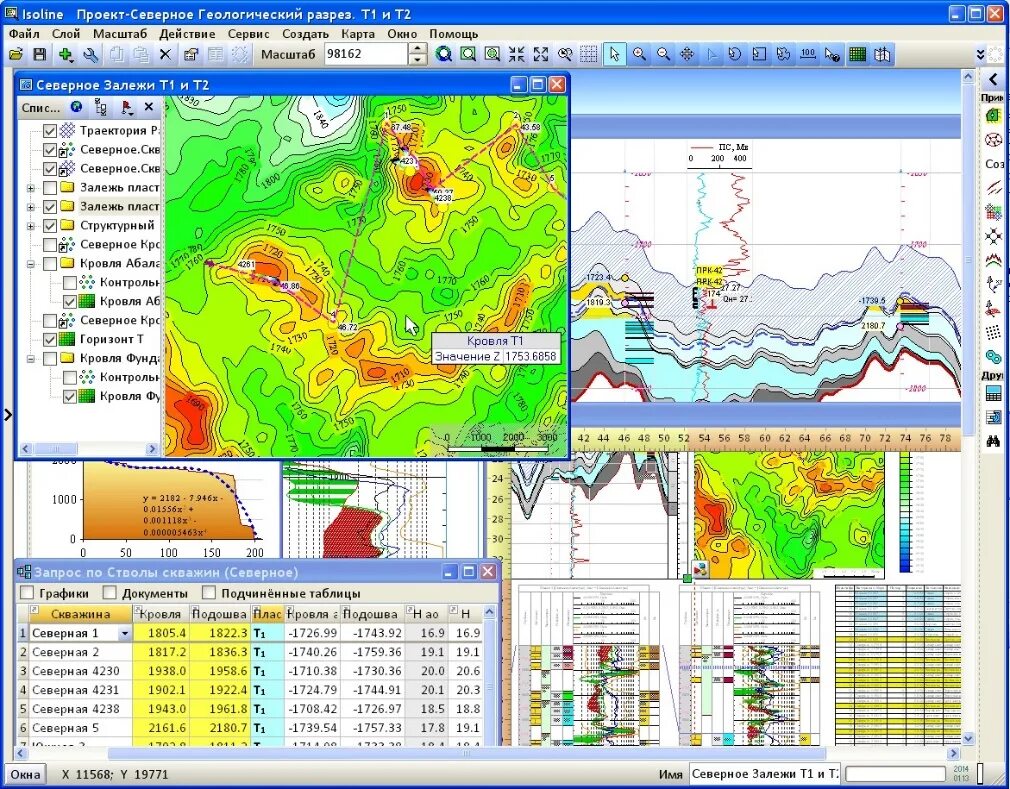Image resolution: width=1010 pixels, height=789 pixels.
Task: Uncheck the Кровля Фу grid layer checkbox
Action: pyautogui.click(x=70, y=397)
